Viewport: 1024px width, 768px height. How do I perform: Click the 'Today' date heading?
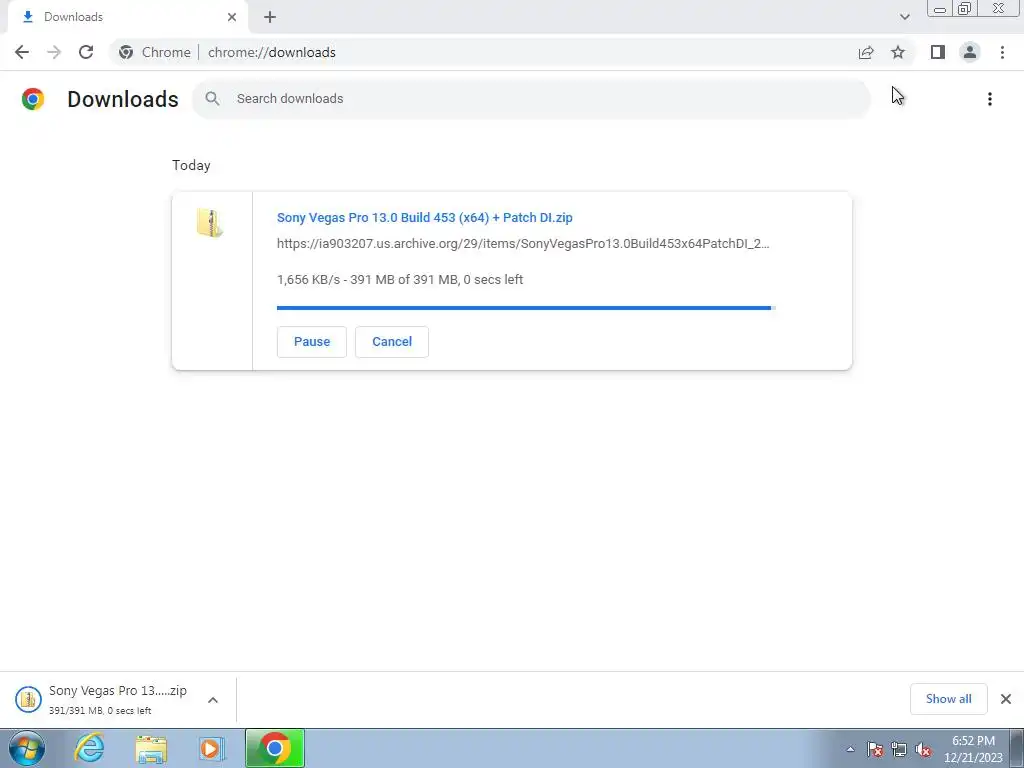click(191, 165)
